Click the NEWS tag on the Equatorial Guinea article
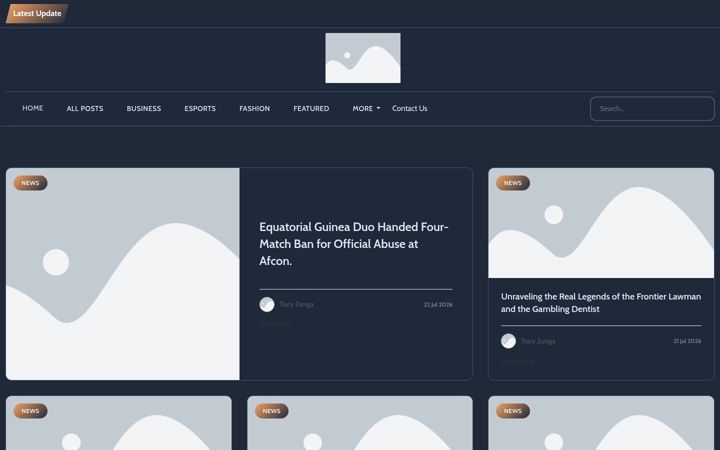720x450 pixels. tap(30, 183)
